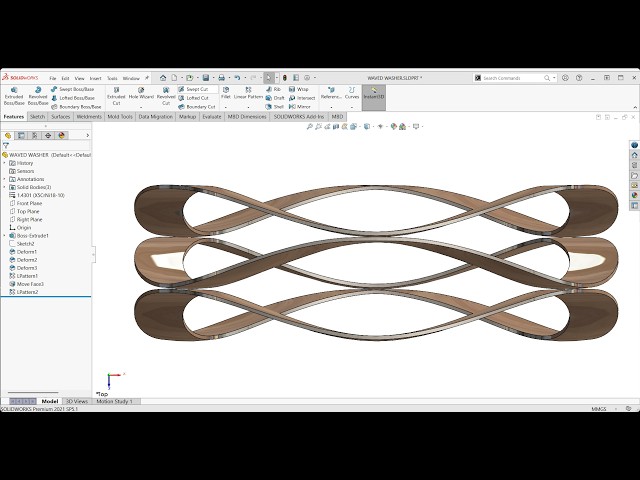Open the ConfigurationManager tab

(35, 136)
